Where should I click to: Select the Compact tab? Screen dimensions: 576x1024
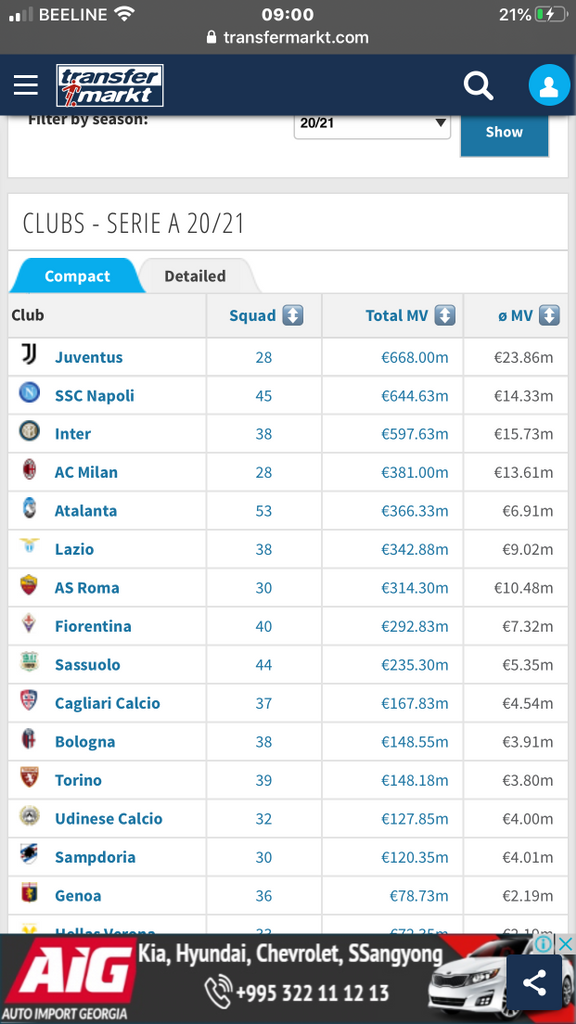pyautogui.click(x=77, y=276)
